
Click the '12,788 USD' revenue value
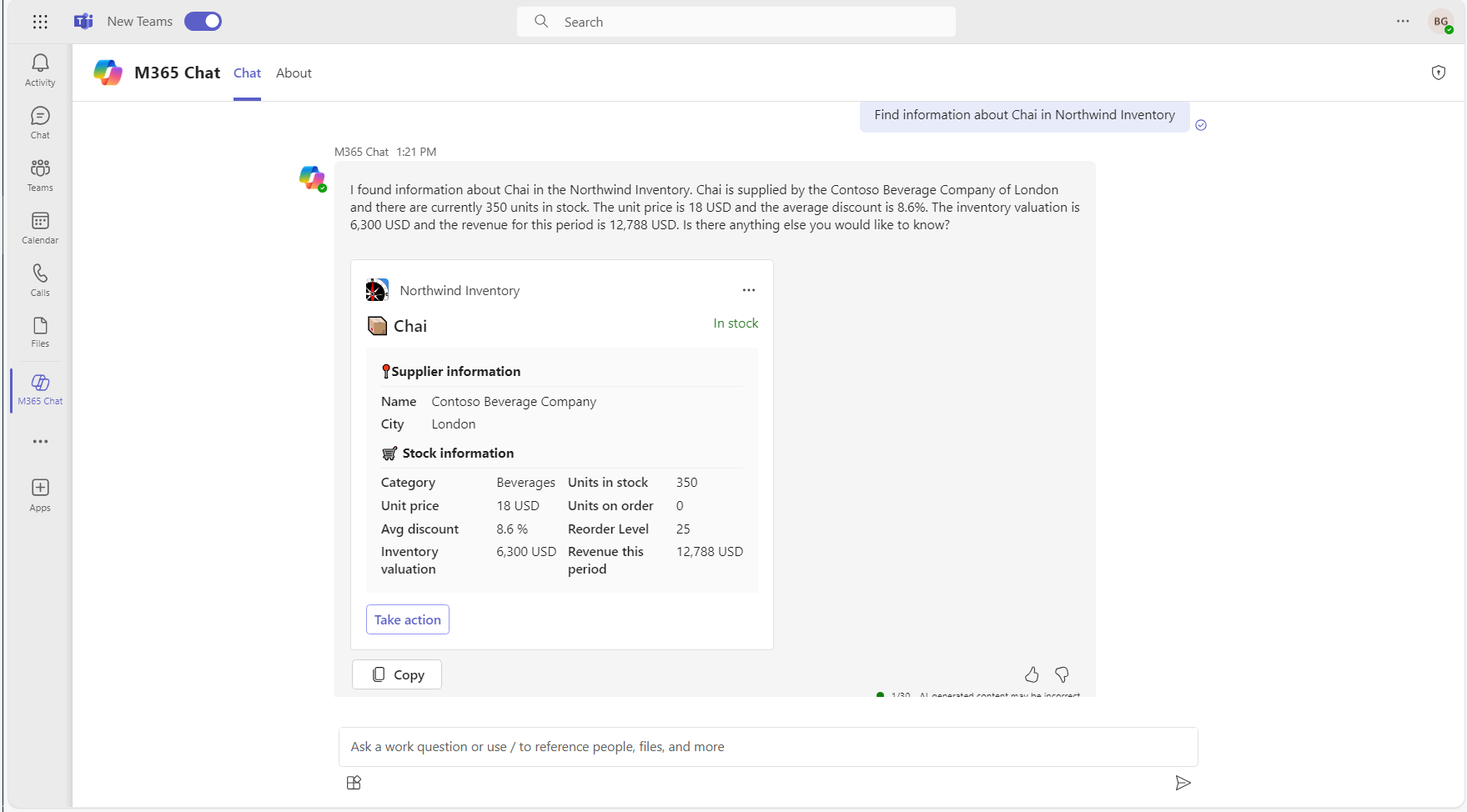(x=710, y=552)
